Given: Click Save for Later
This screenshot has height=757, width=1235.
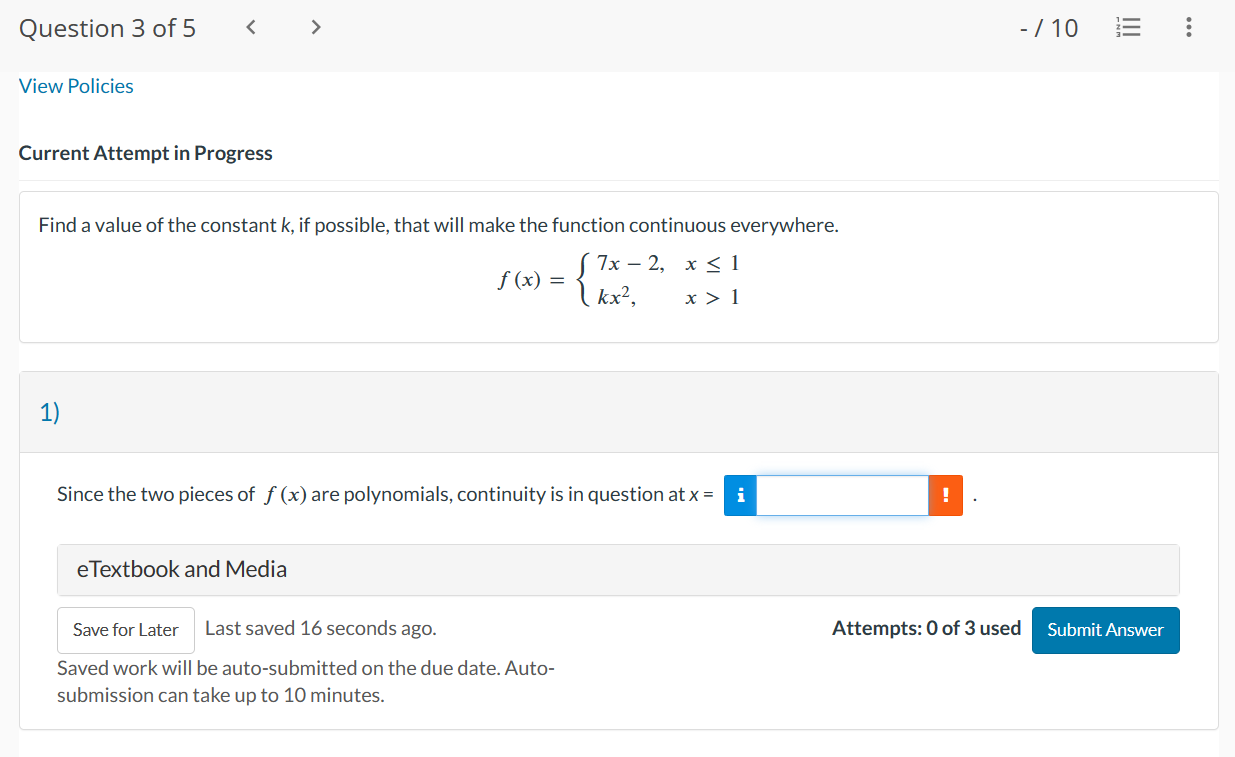Looking at the screenshot, I should coord(125,630).
